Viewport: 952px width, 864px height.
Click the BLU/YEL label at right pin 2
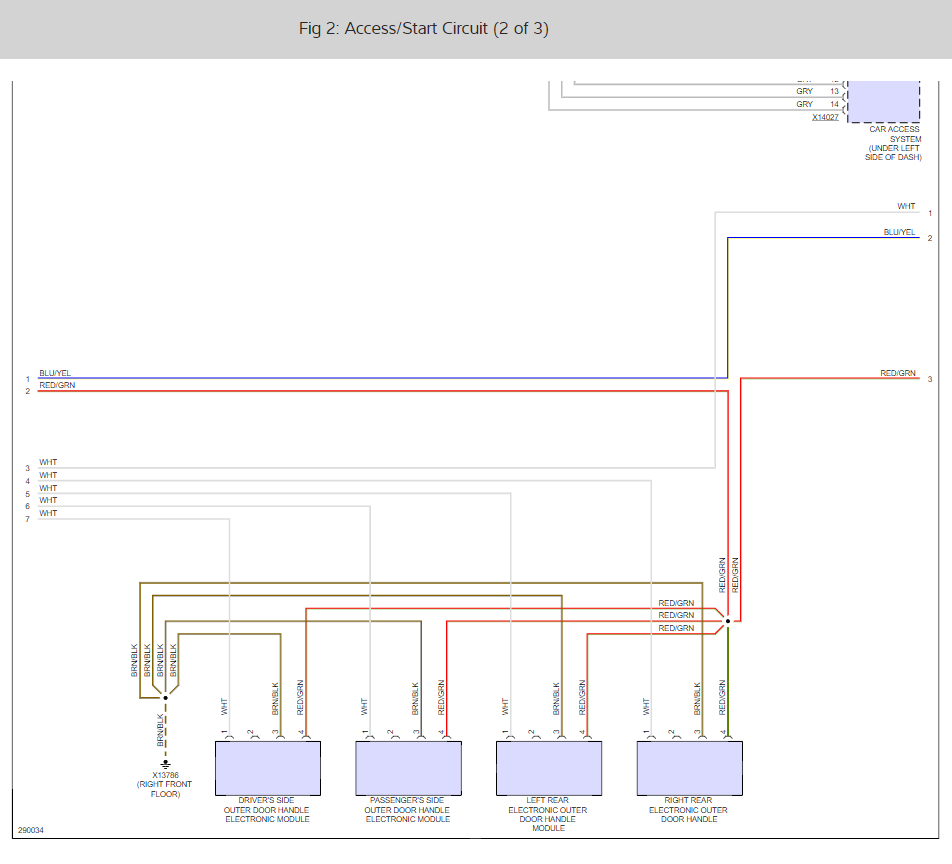(899, 232)
